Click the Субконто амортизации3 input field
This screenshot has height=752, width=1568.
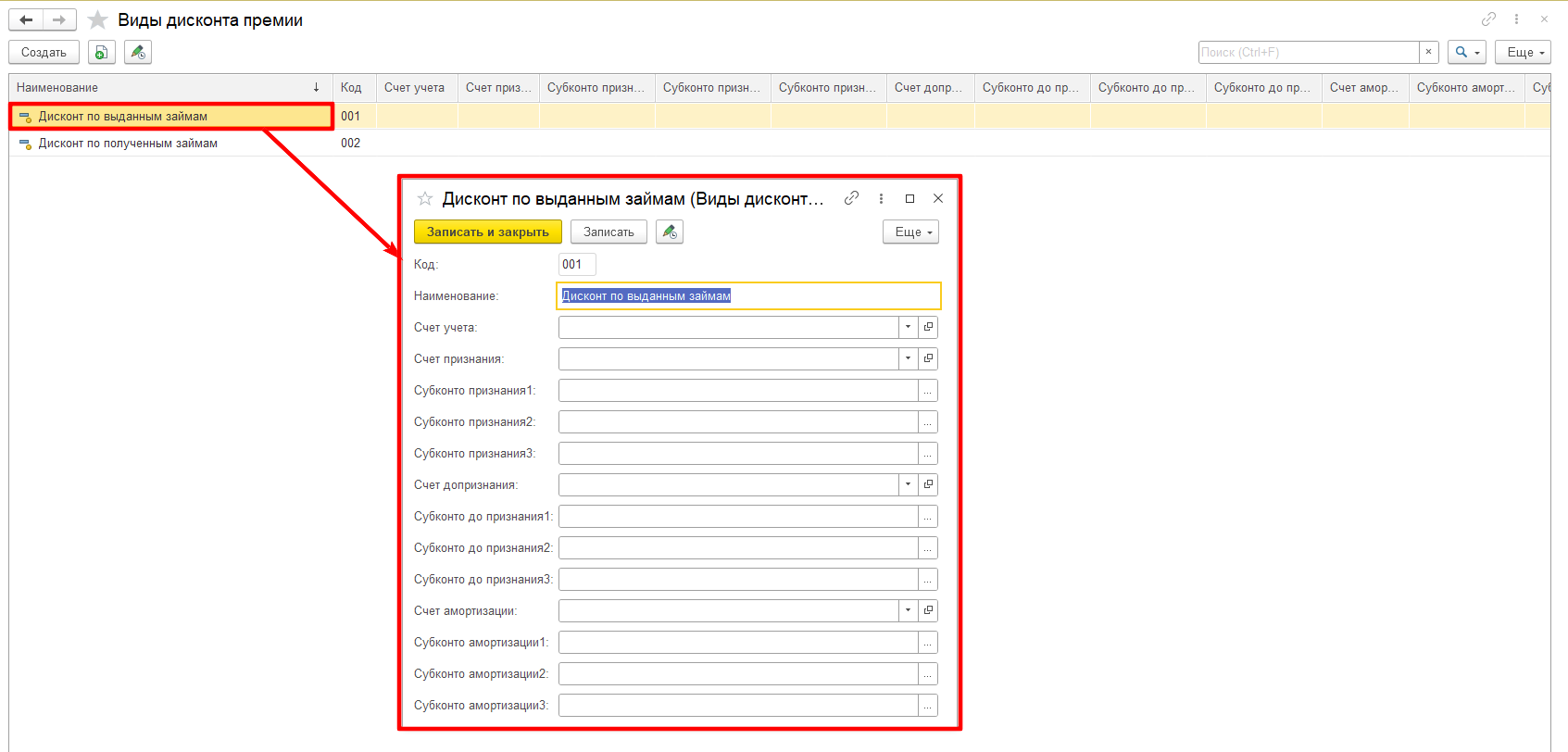coord(738,705)
